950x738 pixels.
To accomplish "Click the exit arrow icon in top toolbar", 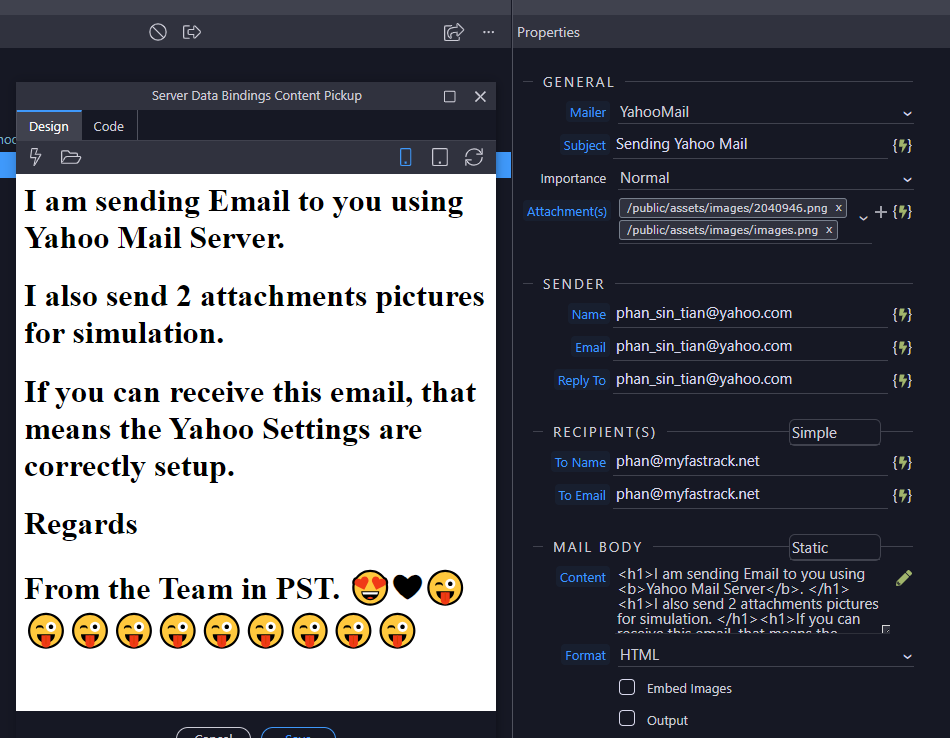I will click(192, 32).
